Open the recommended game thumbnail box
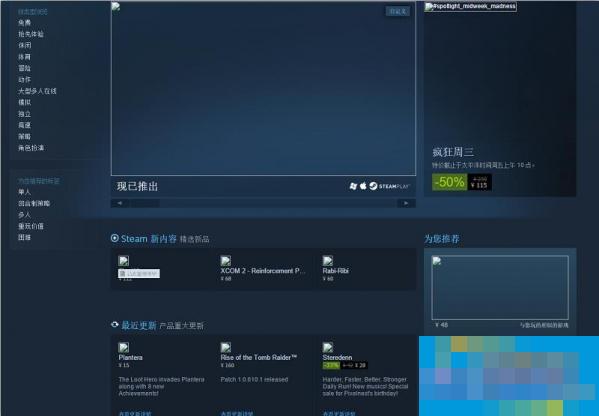 pos(500,288)
